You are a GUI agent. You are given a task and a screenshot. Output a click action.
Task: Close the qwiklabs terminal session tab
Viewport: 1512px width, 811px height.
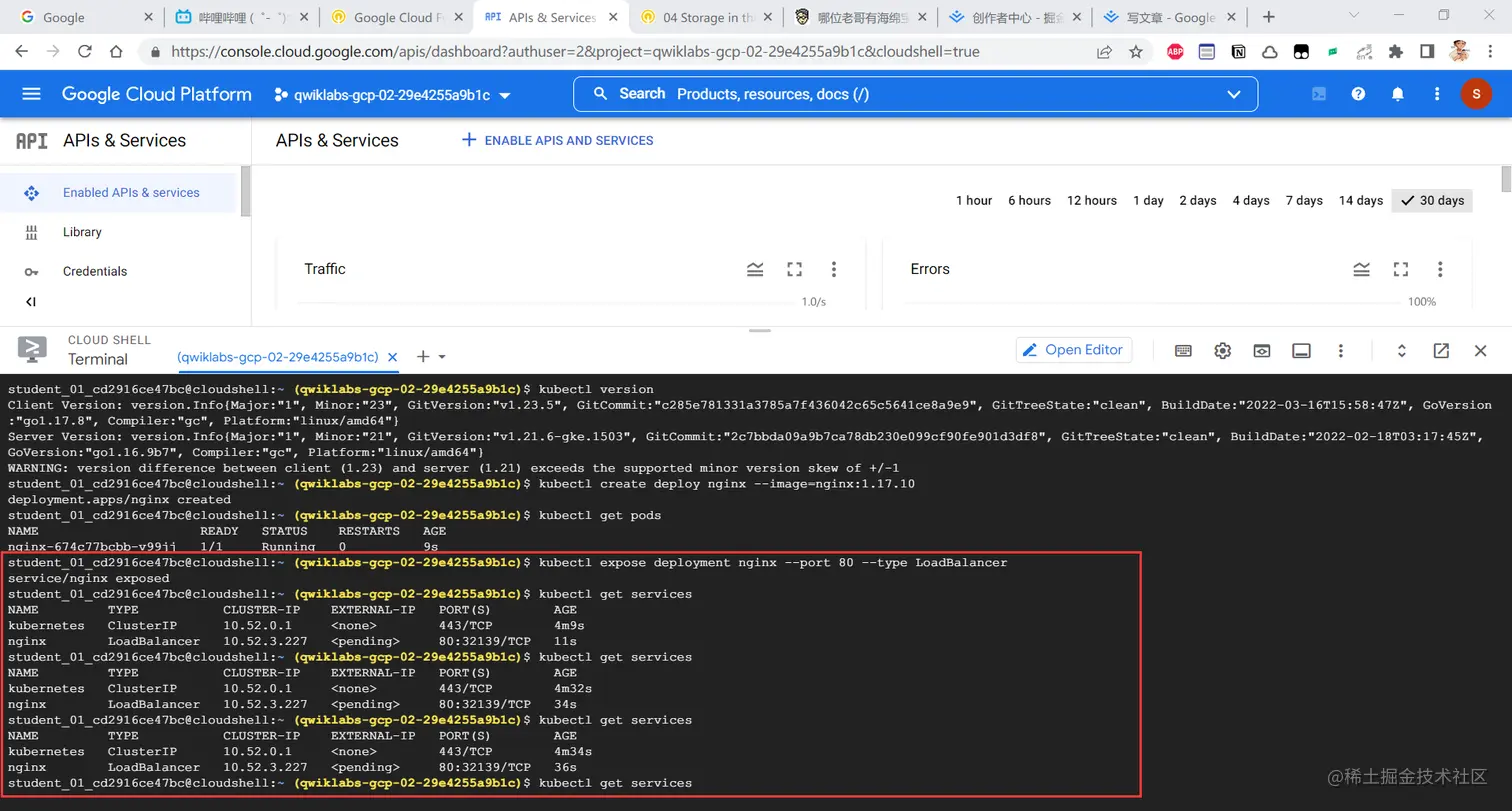pos(393,357)
